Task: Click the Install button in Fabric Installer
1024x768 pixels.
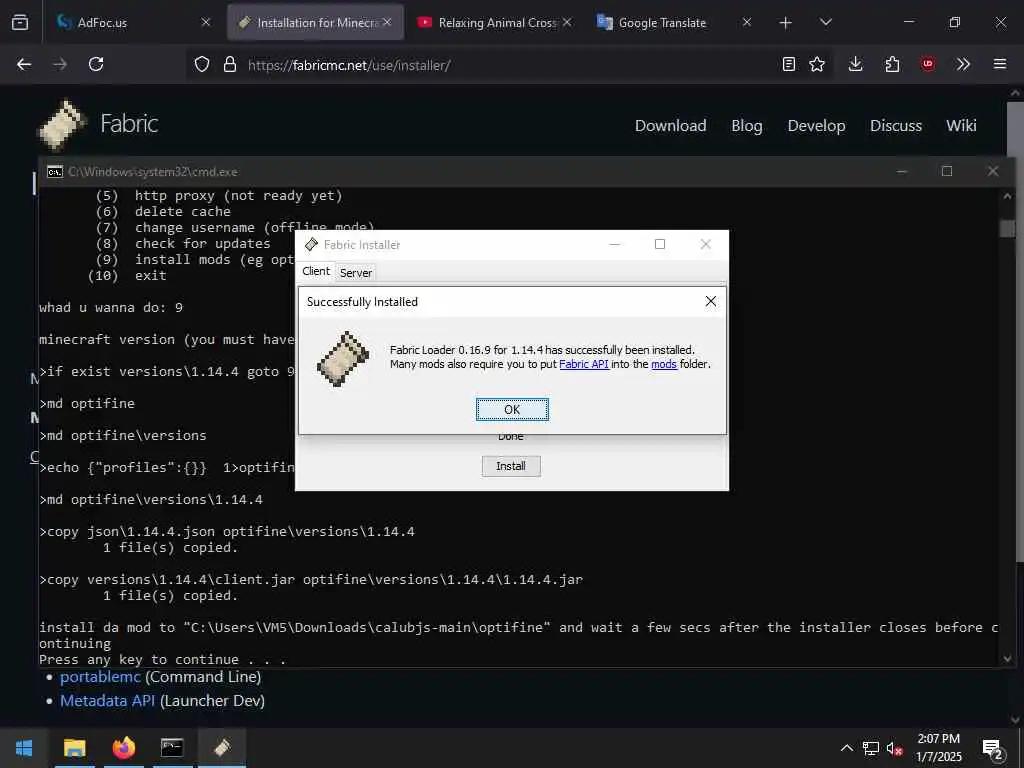Action: [511, 466]
